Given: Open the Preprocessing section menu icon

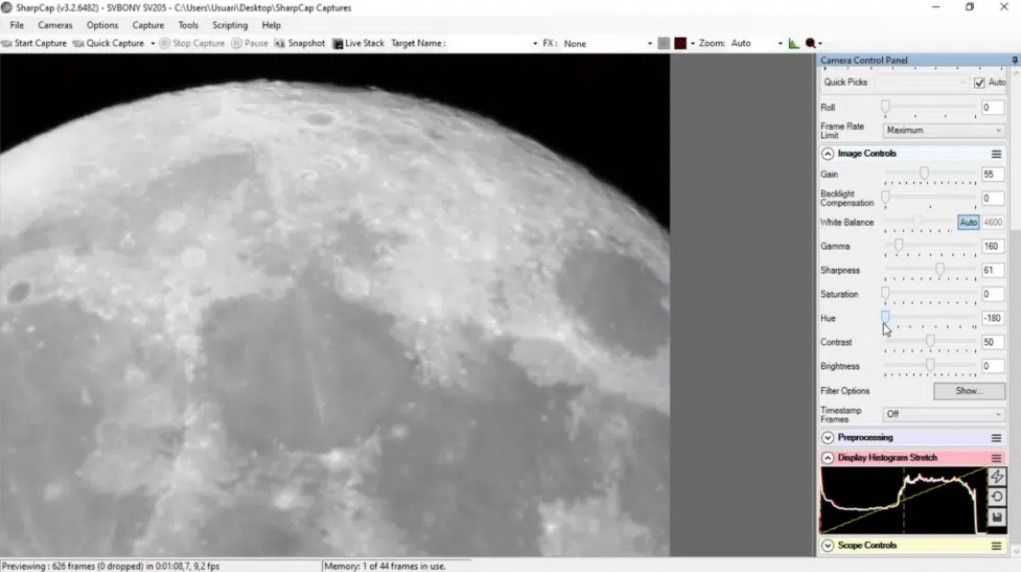Looking at the screenshot, I should (x=996, y=438).
